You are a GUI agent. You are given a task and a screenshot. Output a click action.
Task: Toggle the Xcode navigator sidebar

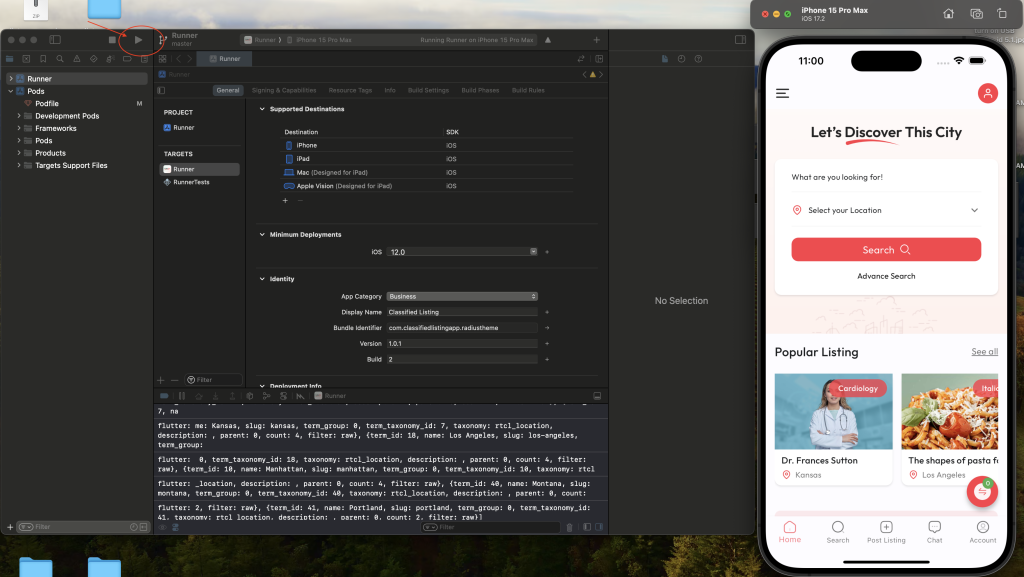pos(56,40)
